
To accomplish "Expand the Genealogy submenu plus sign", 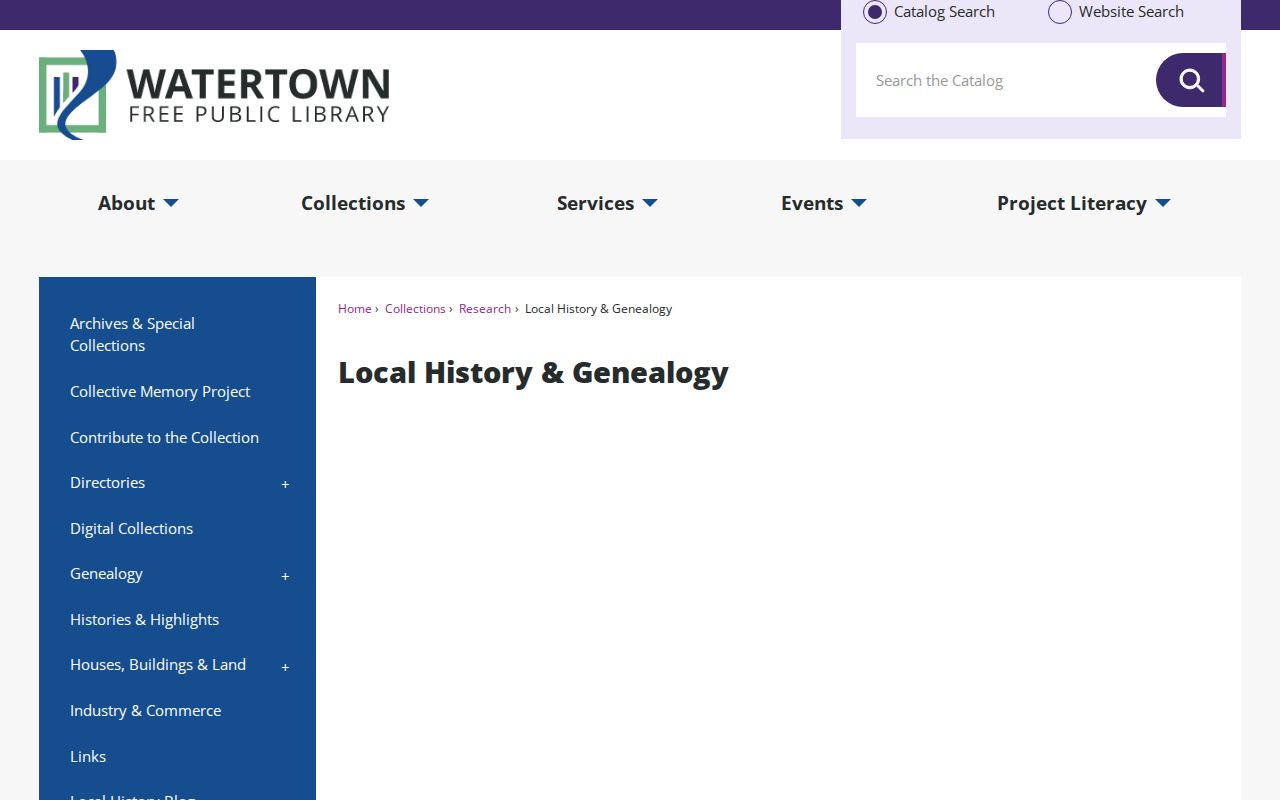I will (285, 576).
